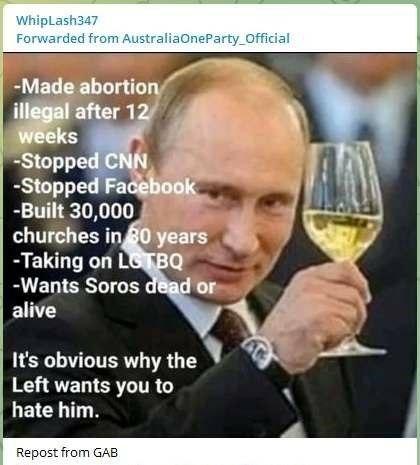Click the 'Taking on LGTBQ' text line

98,261
